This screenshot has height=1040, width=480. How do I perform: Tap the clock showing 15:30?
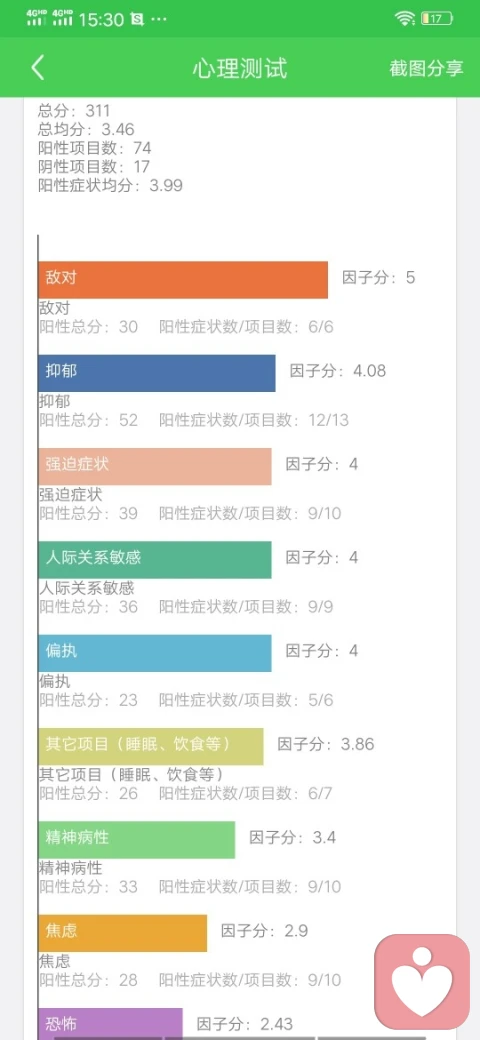coord(101,19)
